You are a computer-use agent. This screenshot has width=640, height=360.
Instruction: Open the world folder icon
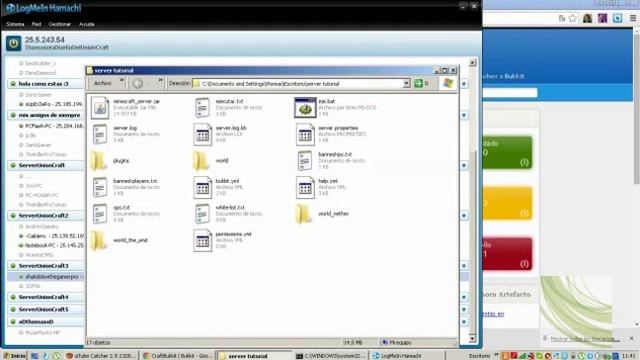201,160
